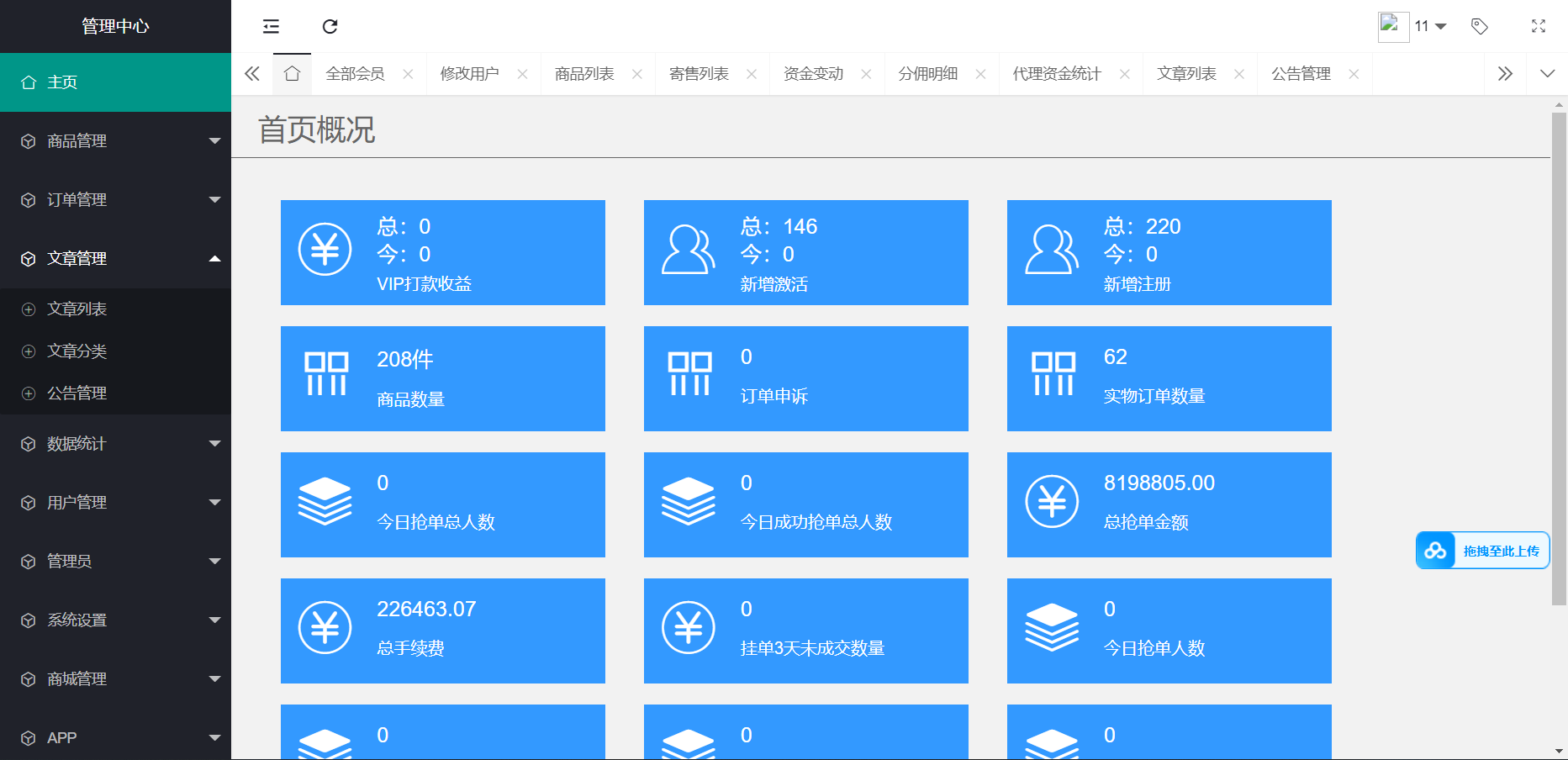Click the yen icon on 总抢单金额 card
The image size is (1568, 760).
pos(1052,501)
